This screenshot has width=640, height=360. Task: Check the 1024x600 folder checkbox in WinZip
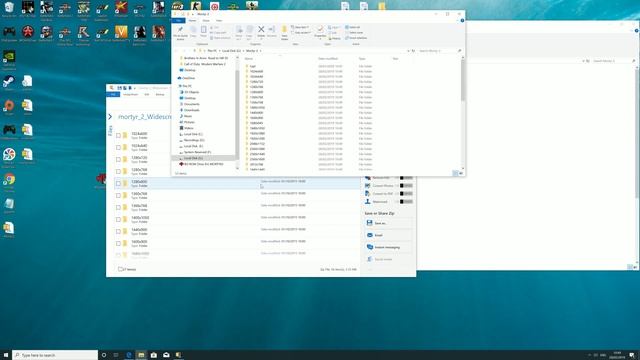pos(118,136)
